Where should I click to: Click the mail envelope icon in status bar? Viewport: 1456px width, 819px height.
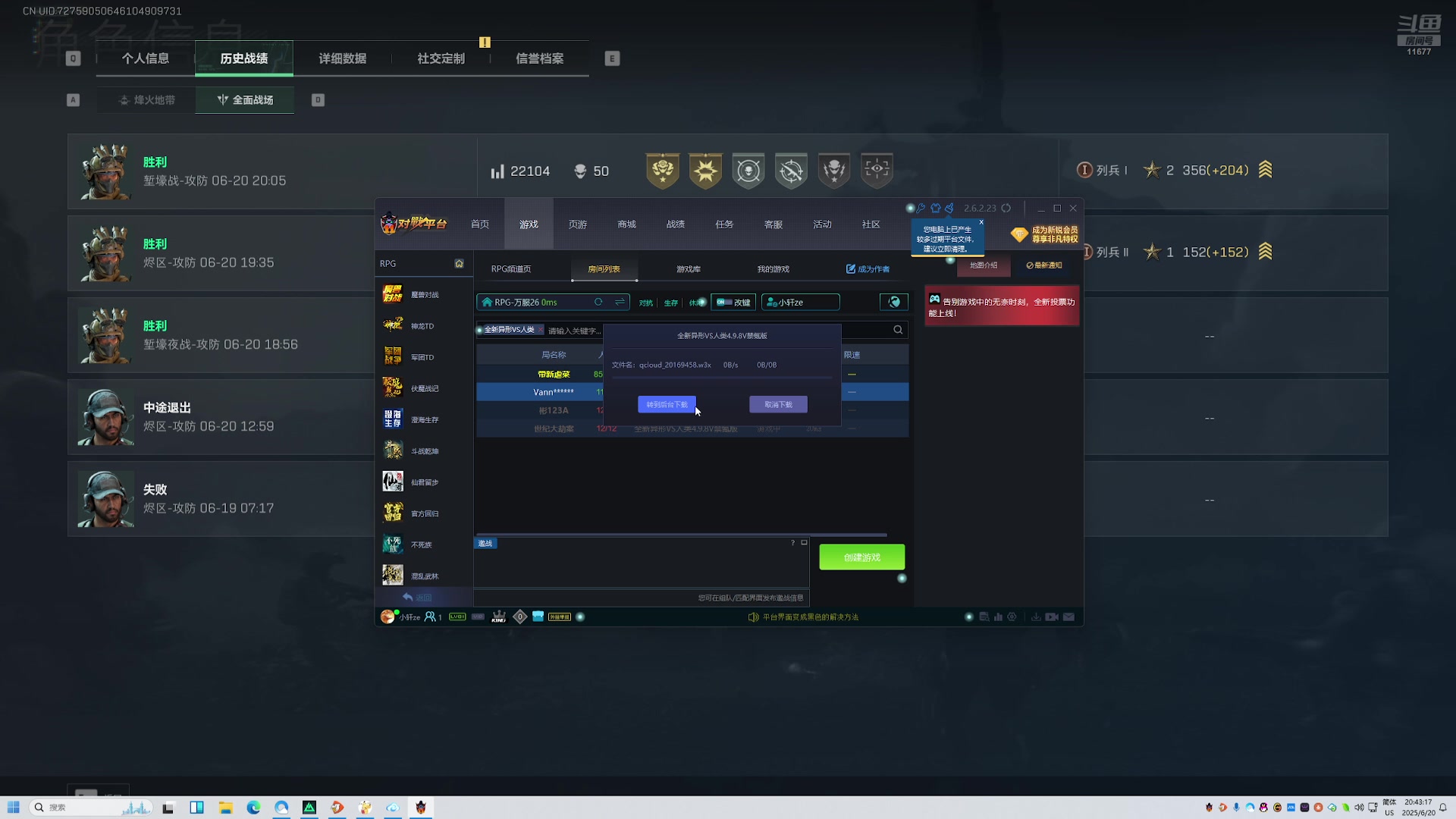coord(1068,617)
